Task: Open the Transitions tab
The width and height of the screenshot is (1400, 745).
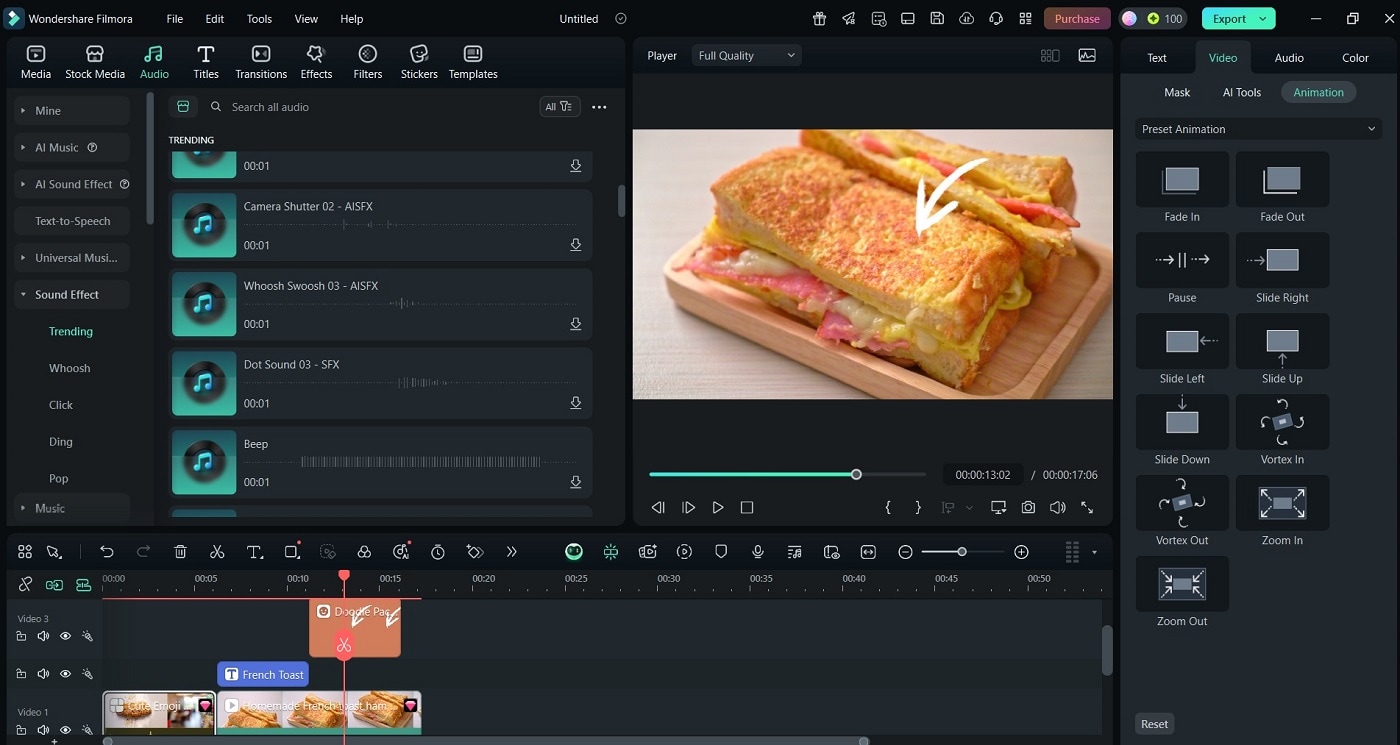Action: 261,62
